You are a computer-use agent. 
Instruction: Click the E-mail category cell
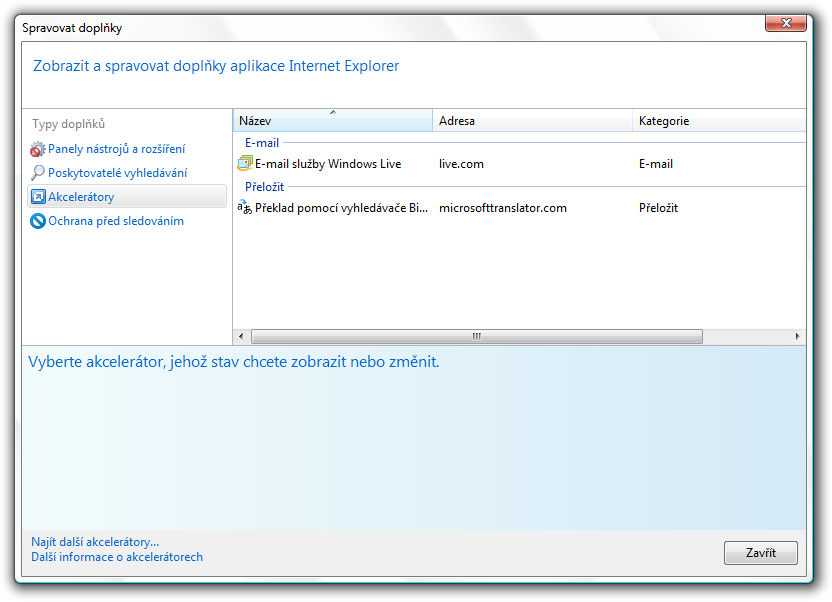pyautogui.click(x=655, y=164)
